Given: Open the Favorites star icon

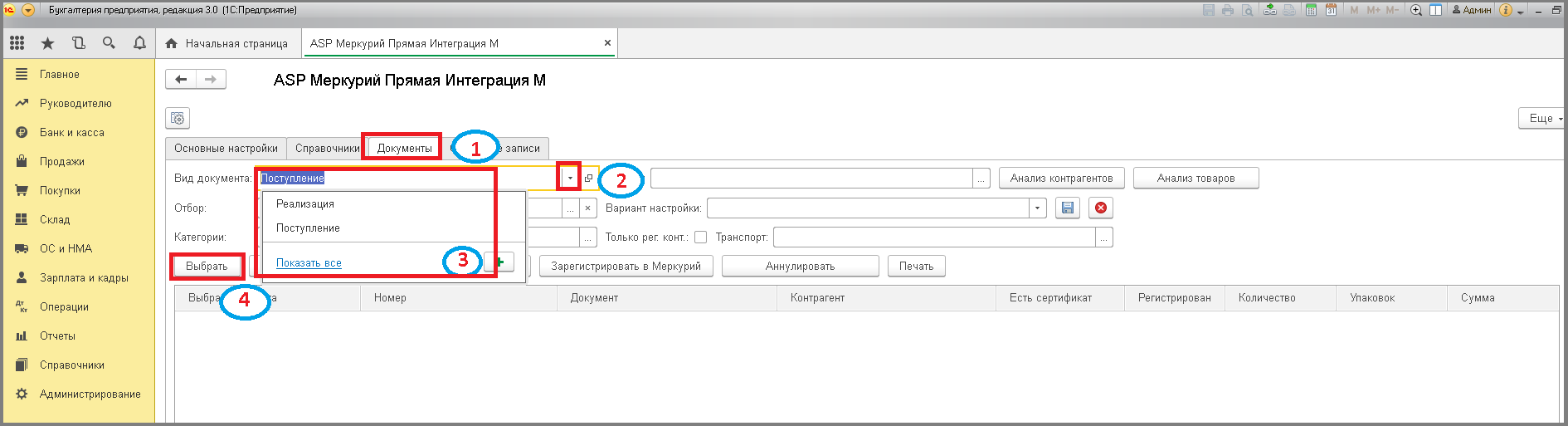Looking at the screenshot, I should 47,42.
